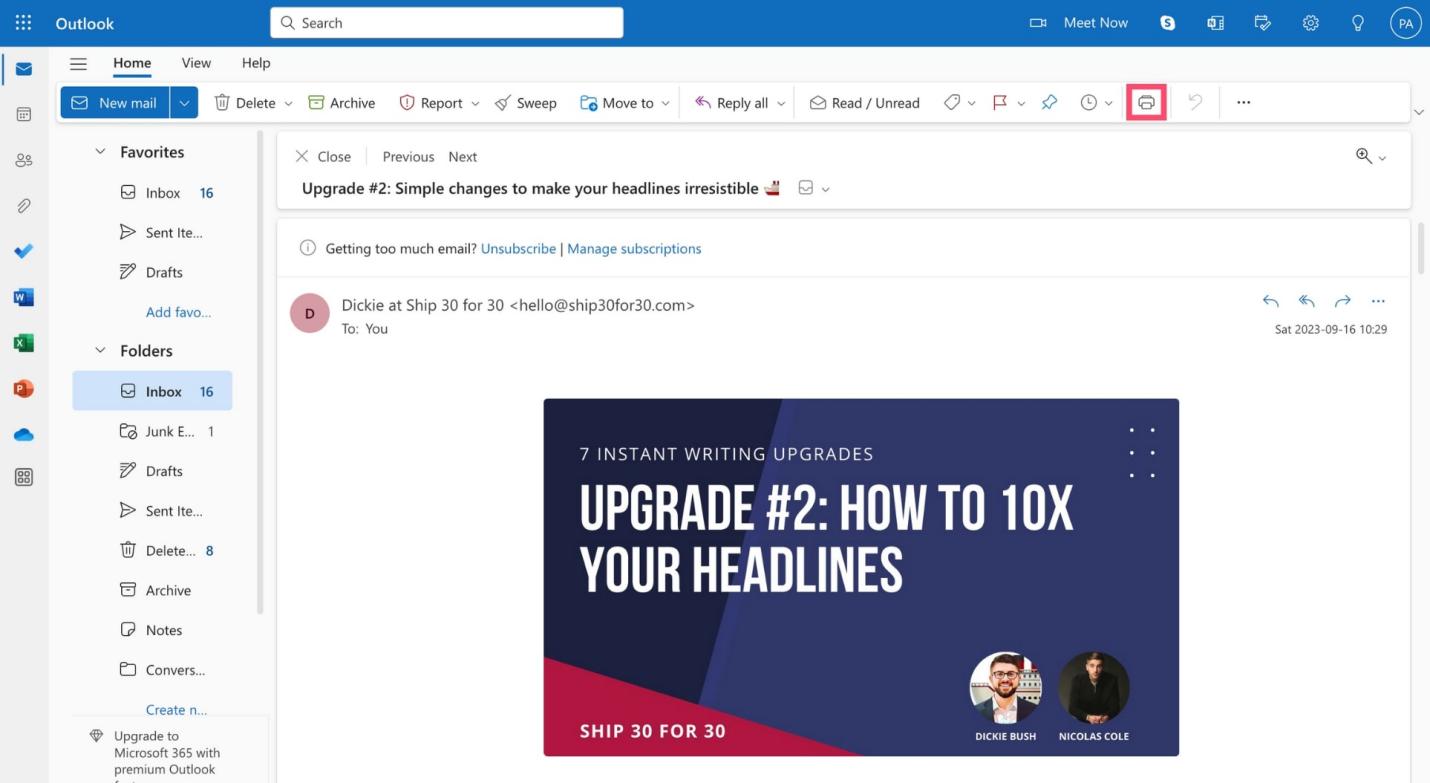The image size is (1430, 783).
Task: Open Skype from the header
Action: click(x=1167, y=22)
